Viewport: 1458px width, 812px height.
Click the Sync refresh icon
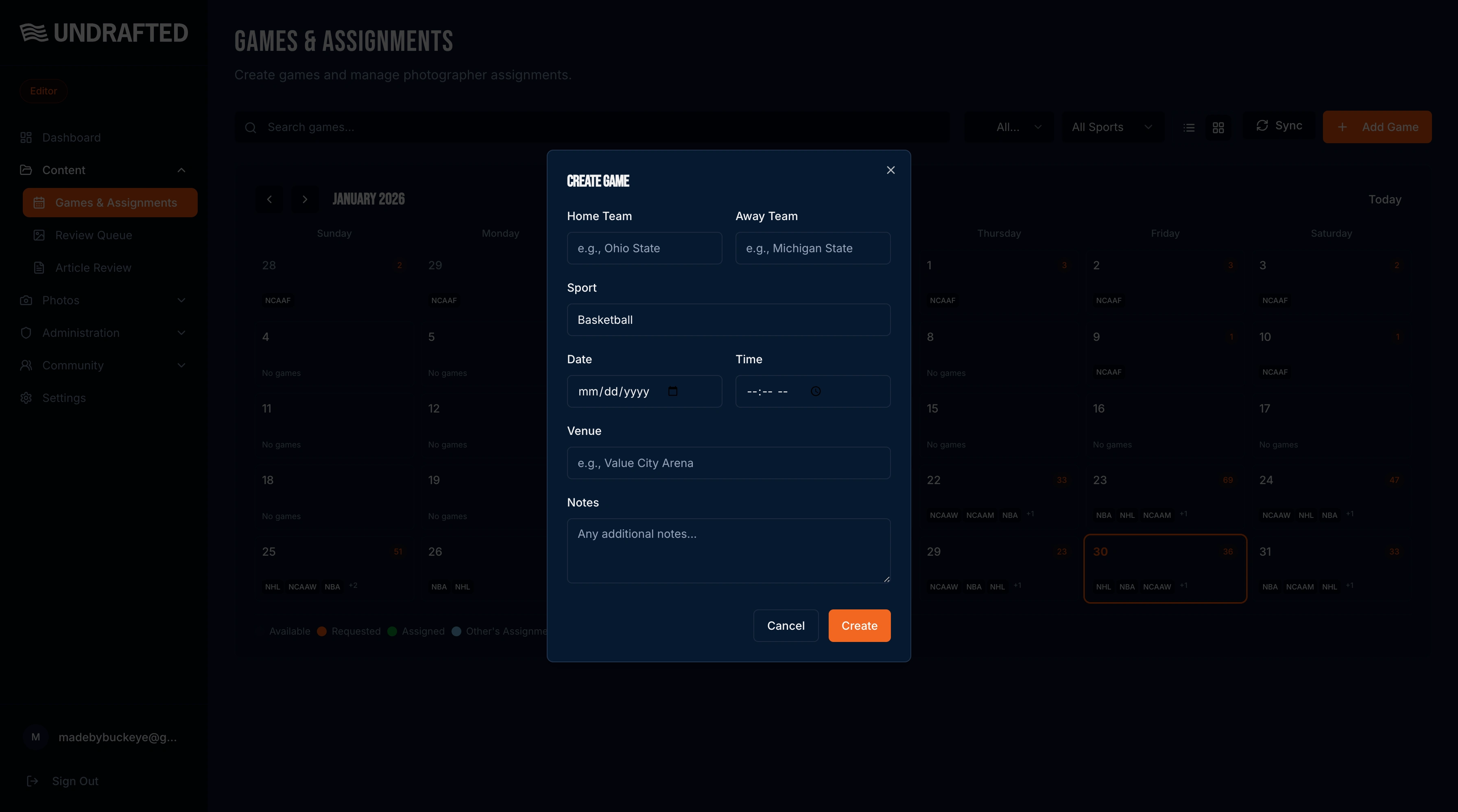[x=1262, y=126]
